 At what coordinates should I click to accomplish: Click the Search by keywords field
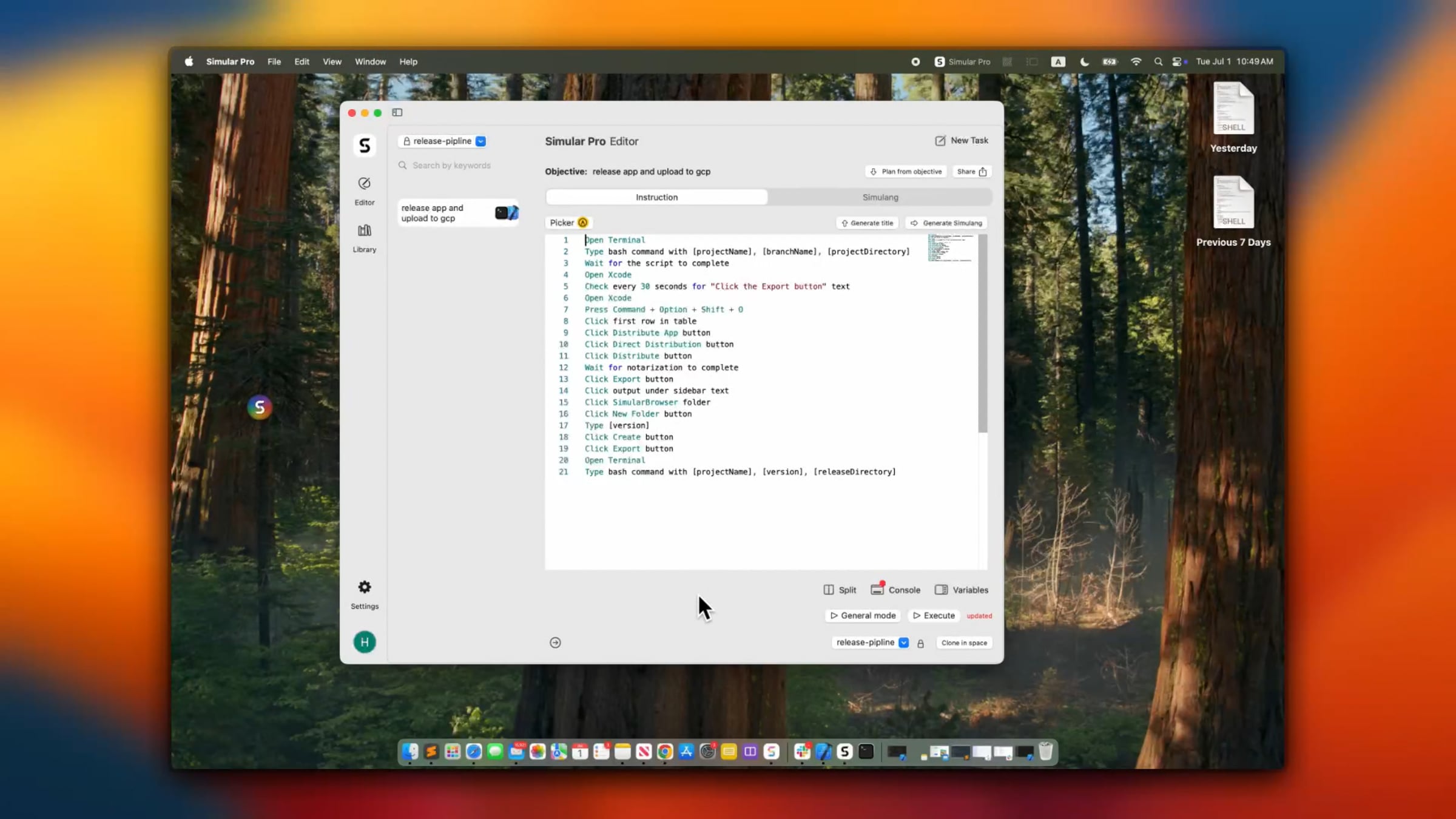pos(458,165)
